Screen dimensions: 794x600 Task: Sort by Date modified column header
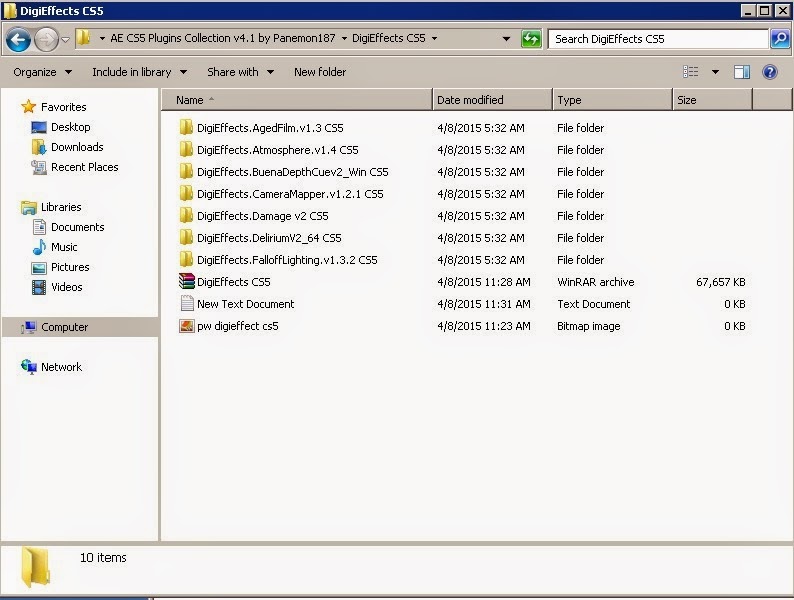click(x=492, y=100)
